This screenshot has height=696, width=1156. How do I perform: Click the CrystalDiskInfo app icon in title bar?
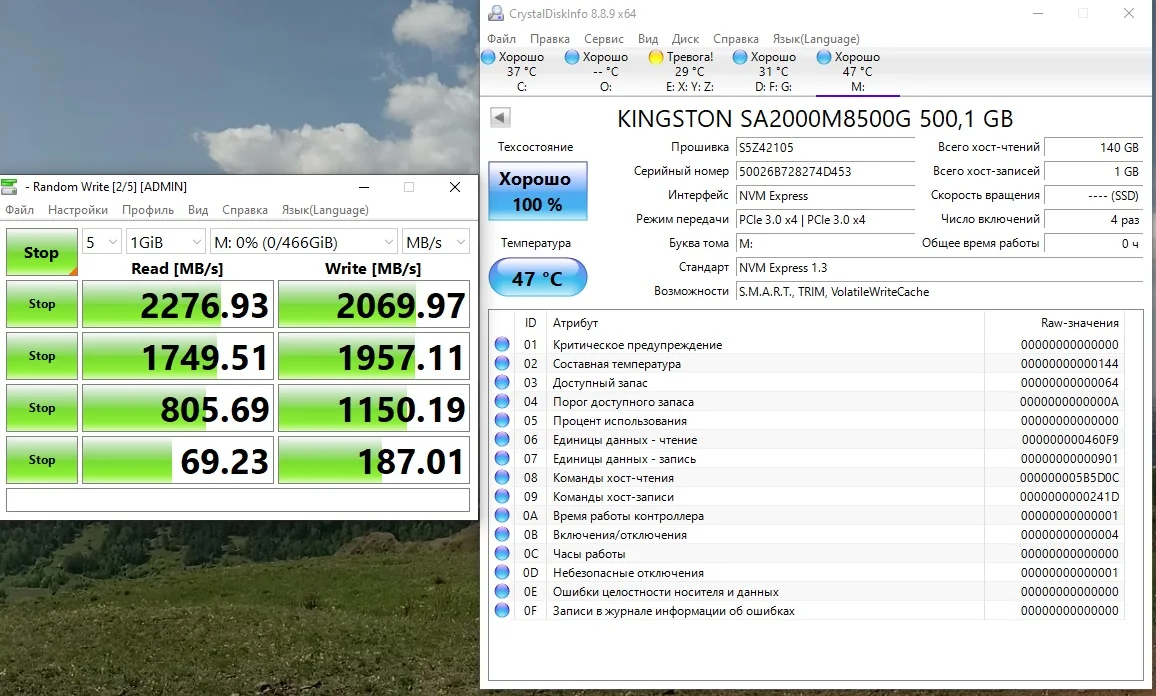496,13
